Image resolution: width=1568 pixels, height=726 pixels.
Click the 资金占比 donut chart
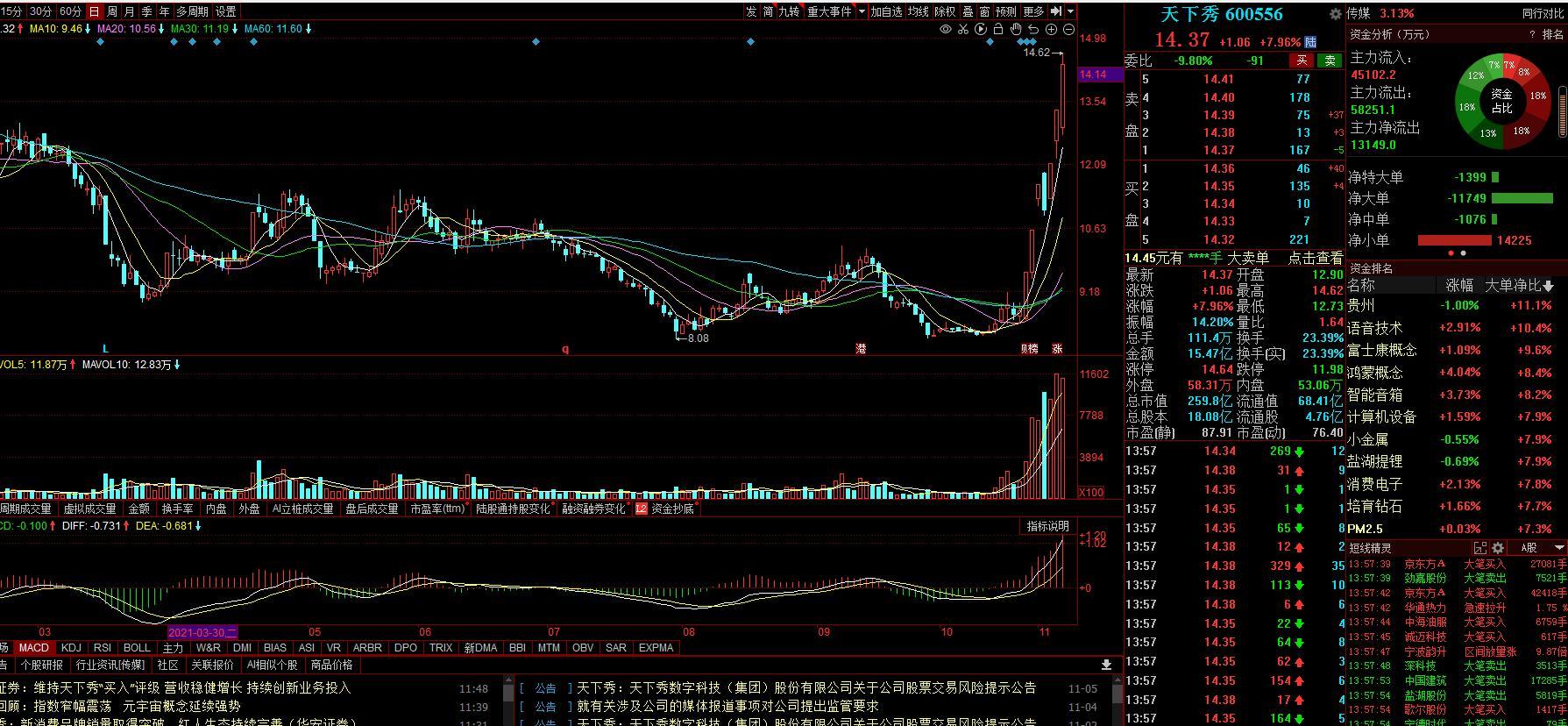pyautogui.click(x=1501, y=101)
